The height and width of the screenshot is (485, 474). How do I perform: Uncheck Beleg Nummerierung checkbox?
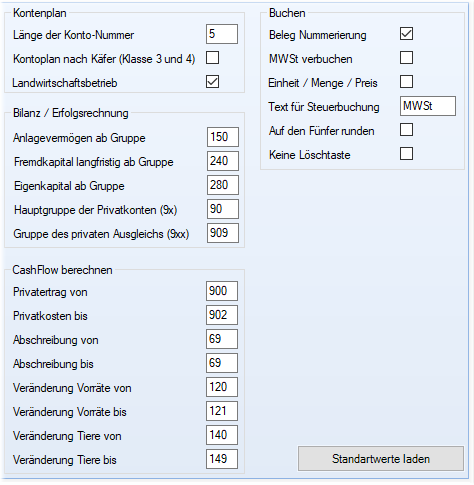tap(406, 34)
